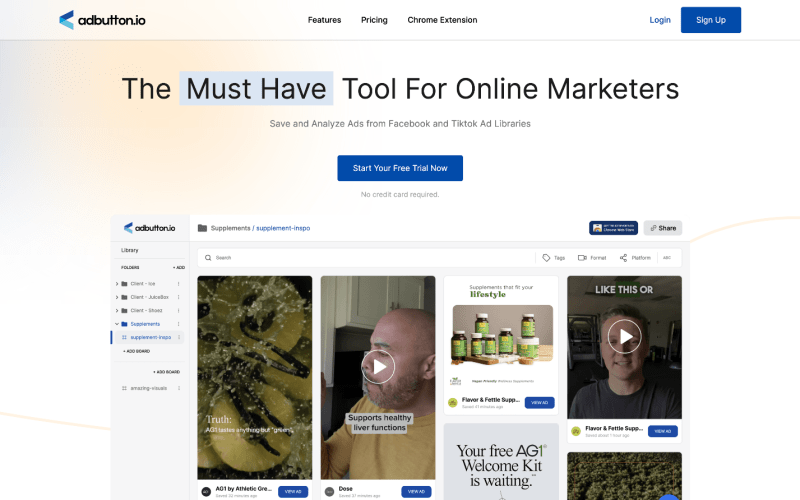Click the adbutton.io logo inside app preview

pyautogui.click(x=149, y=228)
